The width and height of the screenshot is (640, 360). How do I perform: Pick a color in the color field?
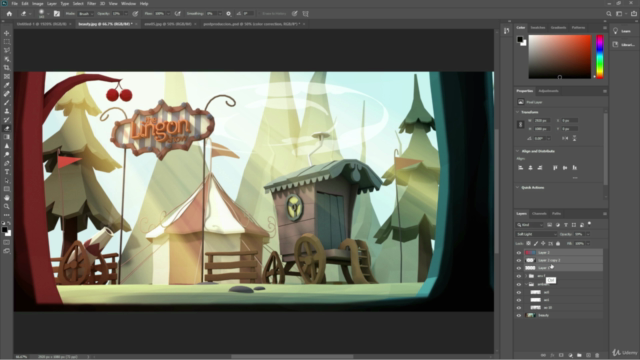click(560, 57)
